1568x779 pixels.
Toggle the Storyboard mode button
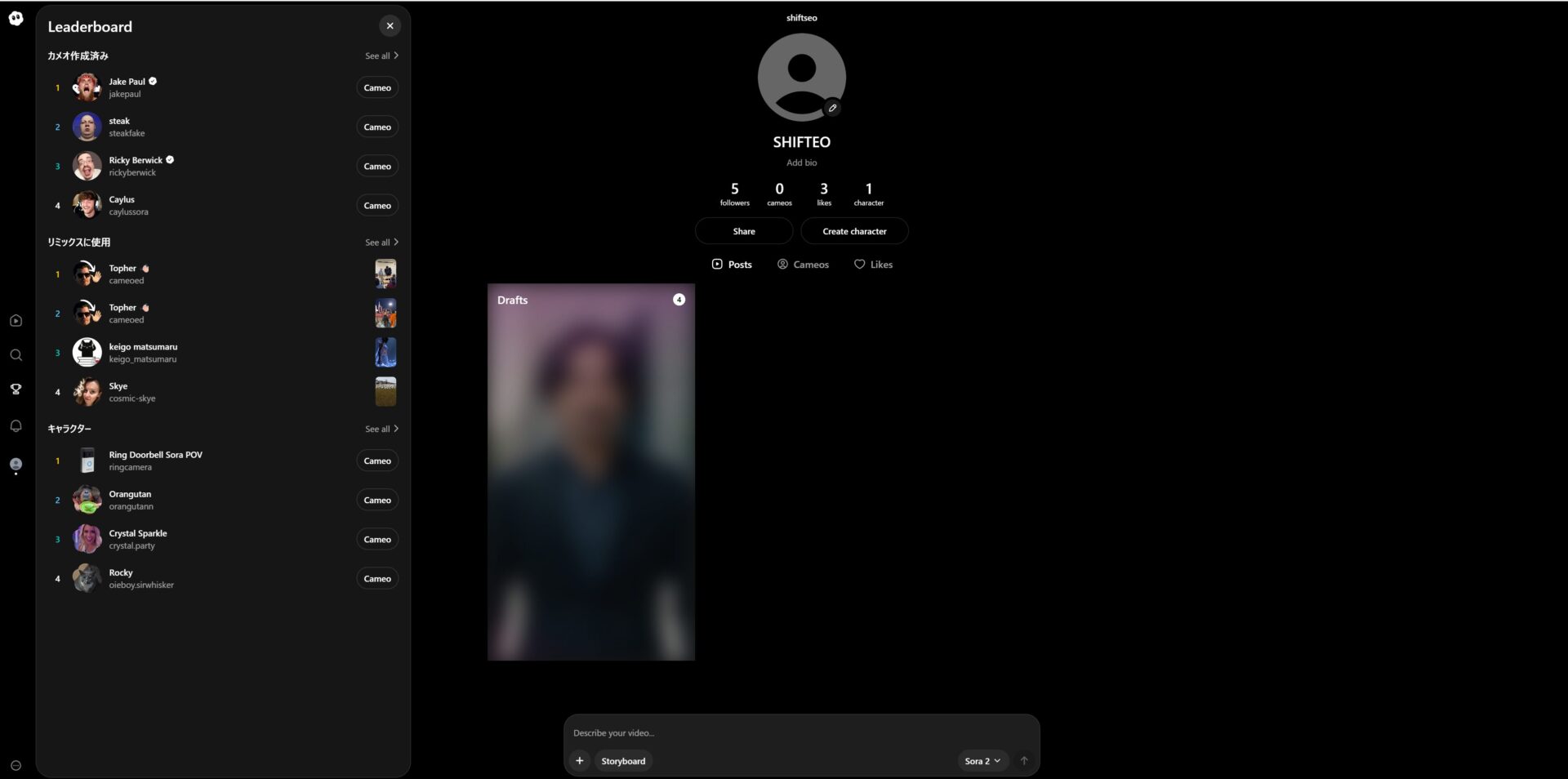coord(623,761)
